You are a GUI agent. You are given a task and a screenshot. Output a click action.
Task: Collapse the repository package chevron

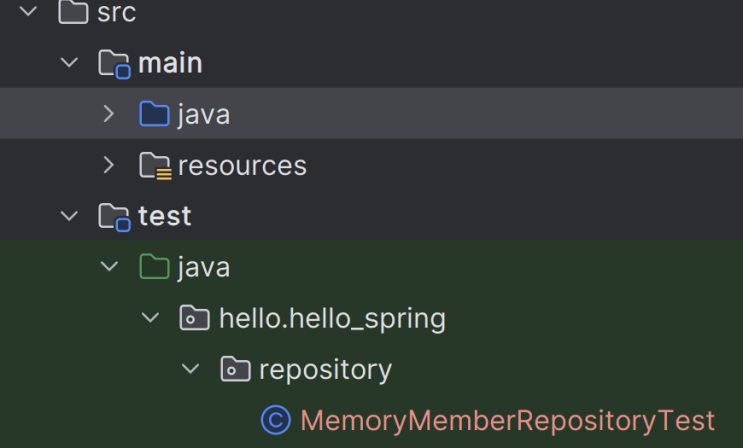tap(190, 370)
